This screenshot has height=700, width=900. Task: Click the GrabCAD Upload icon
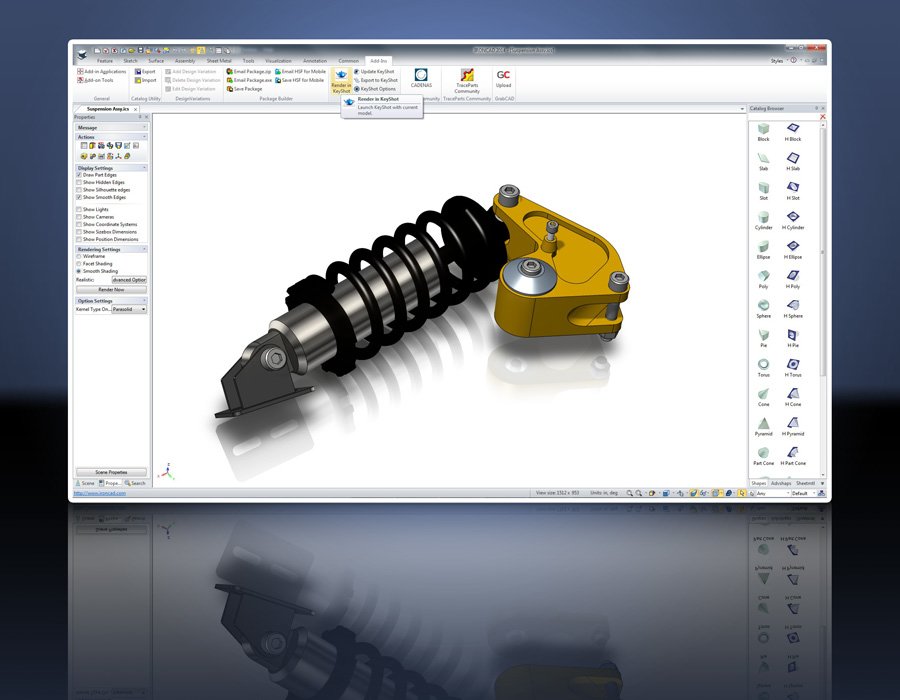tap(503, 78)
